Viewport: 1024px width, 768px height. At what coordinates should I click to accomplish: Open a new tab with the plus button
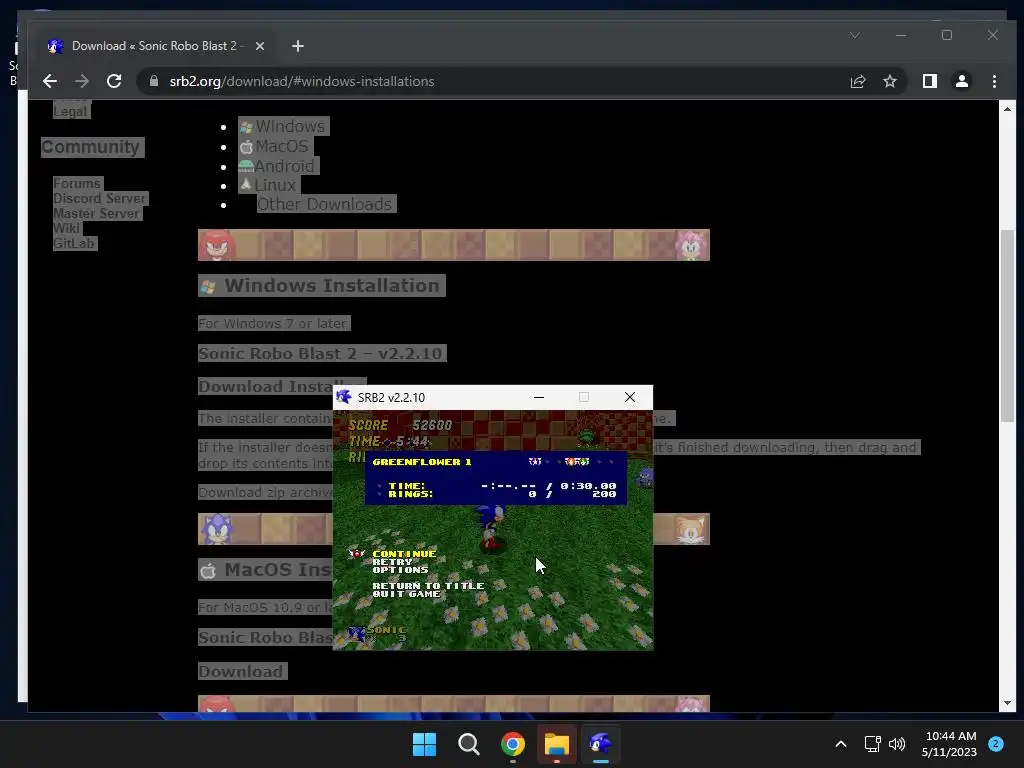point(298,46)
